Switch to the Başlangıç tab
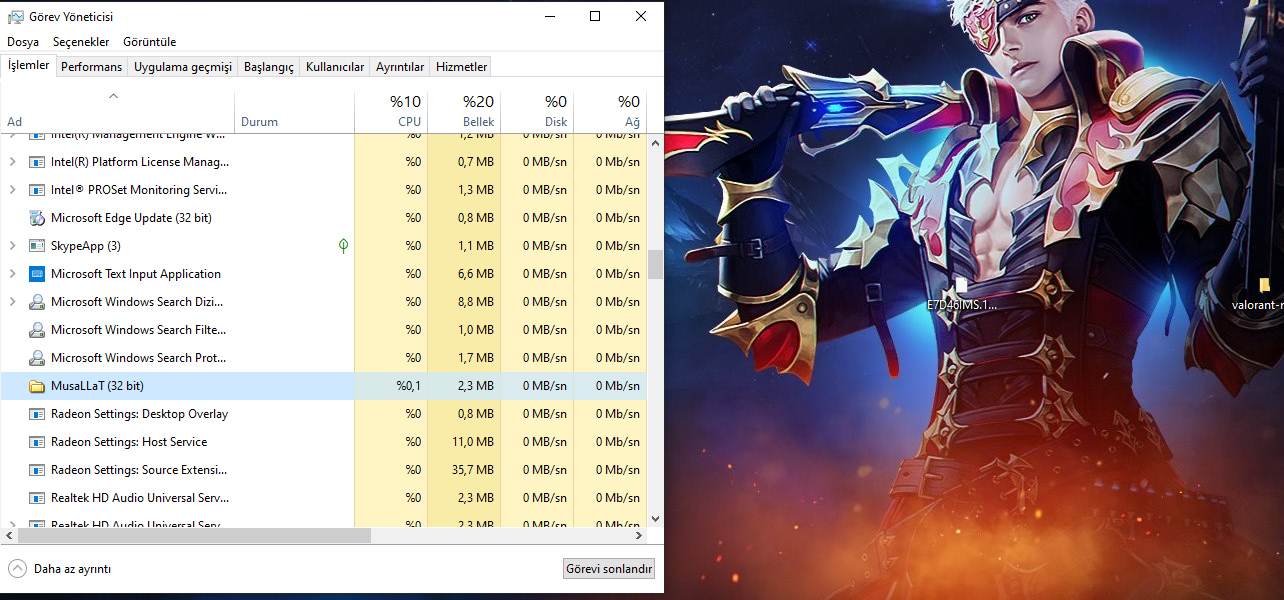This screenshot has width=1284, height=600. tap(269, 67)
